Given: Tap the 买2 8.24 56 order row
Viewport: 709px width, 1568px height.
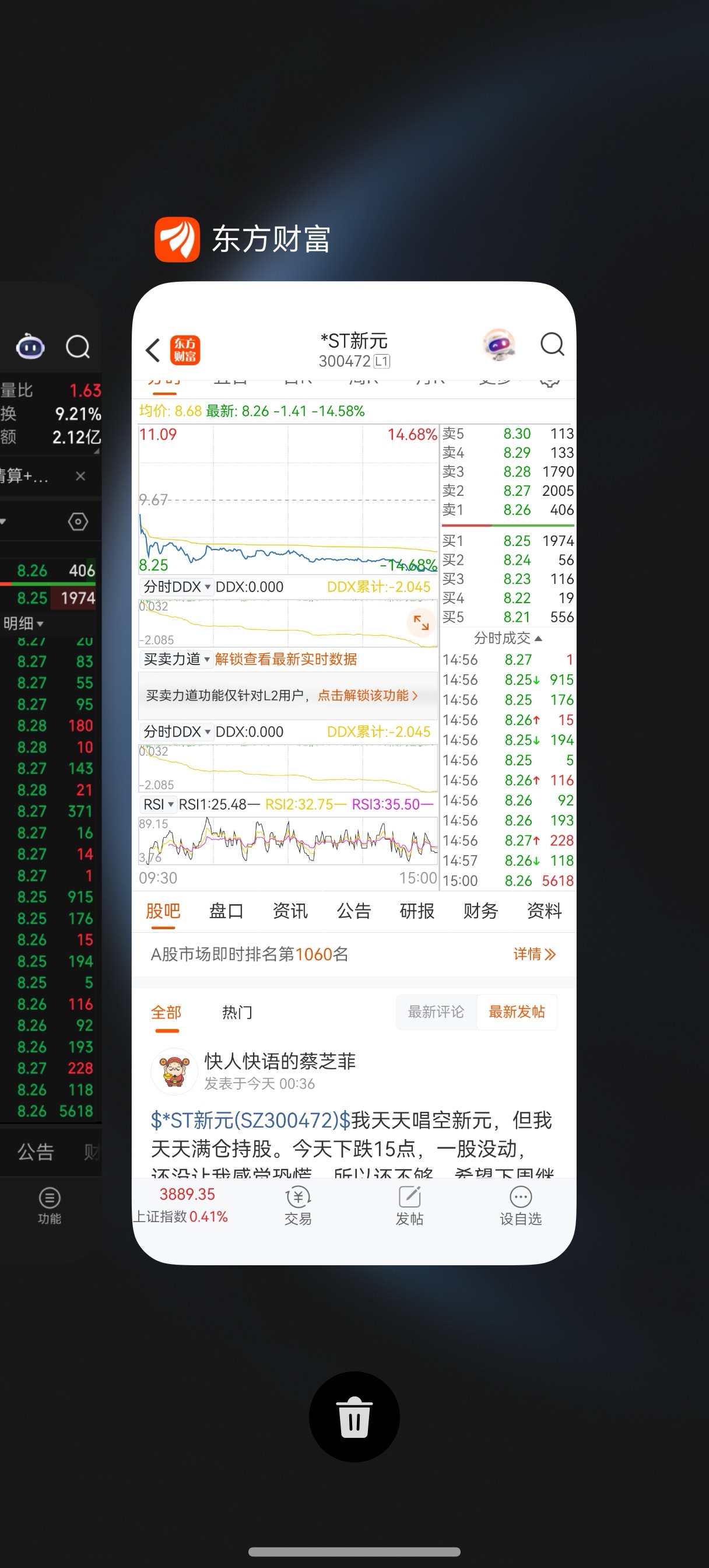Looking at the screenshot, I should [508, 559].
